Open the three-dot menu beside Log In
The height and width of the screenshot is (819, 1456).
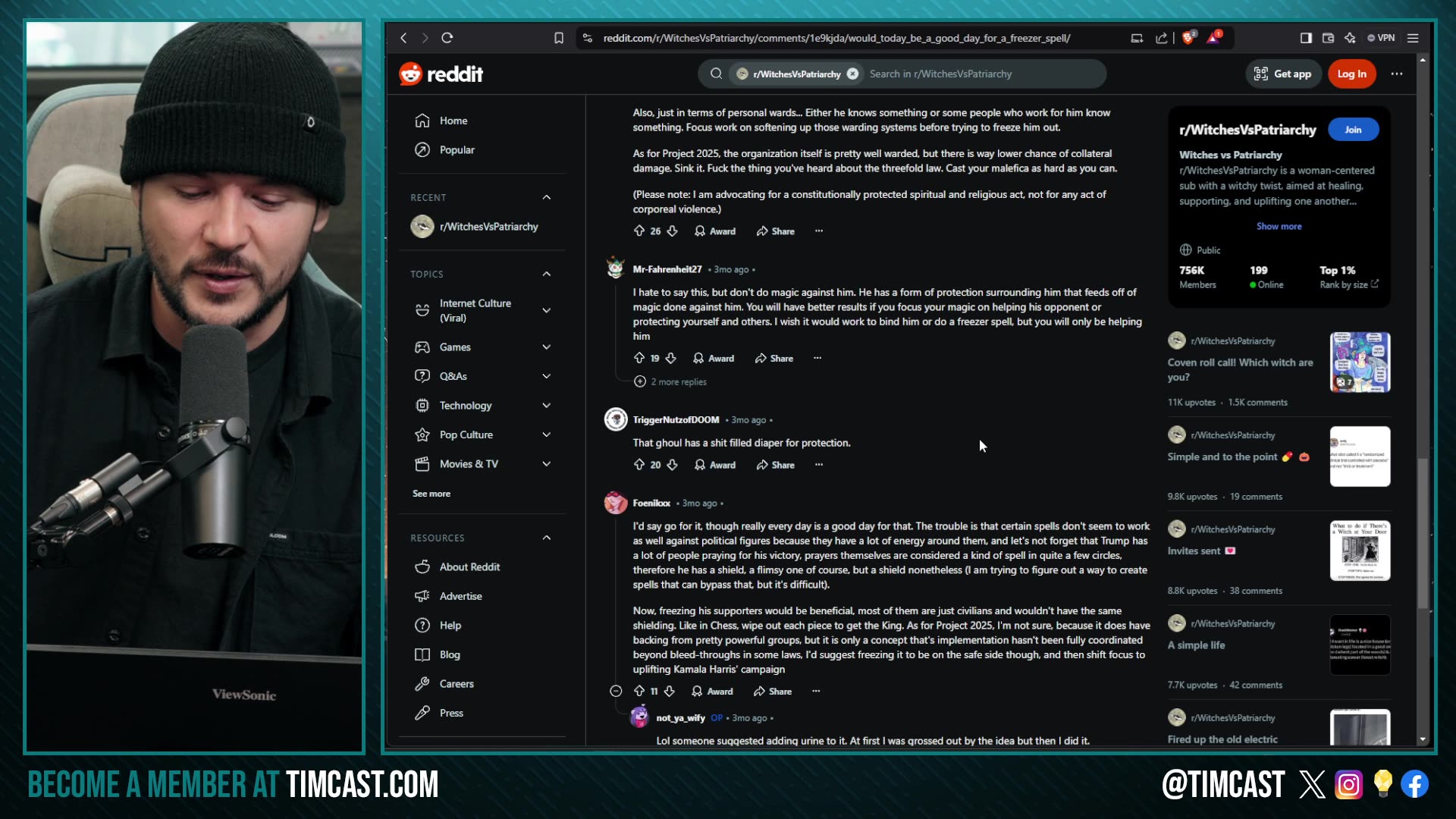(x=1397, y=74)
